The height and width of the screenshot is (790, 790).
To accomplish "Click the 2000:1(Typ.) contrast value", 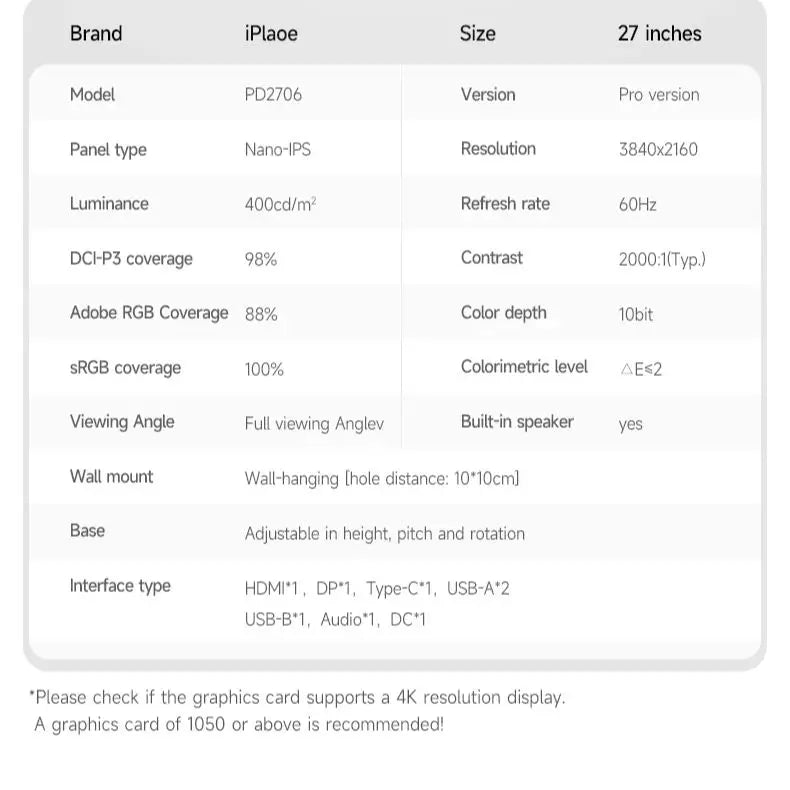I will [662, 259].
